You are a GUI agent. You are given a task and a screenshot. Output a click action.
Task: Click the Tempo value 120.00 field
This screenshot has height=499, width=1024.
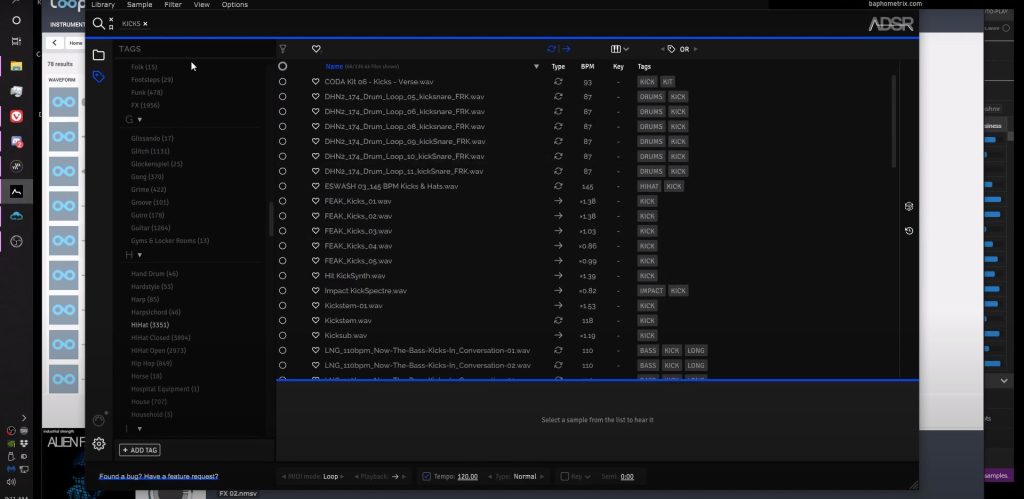[x=467, y=477]
